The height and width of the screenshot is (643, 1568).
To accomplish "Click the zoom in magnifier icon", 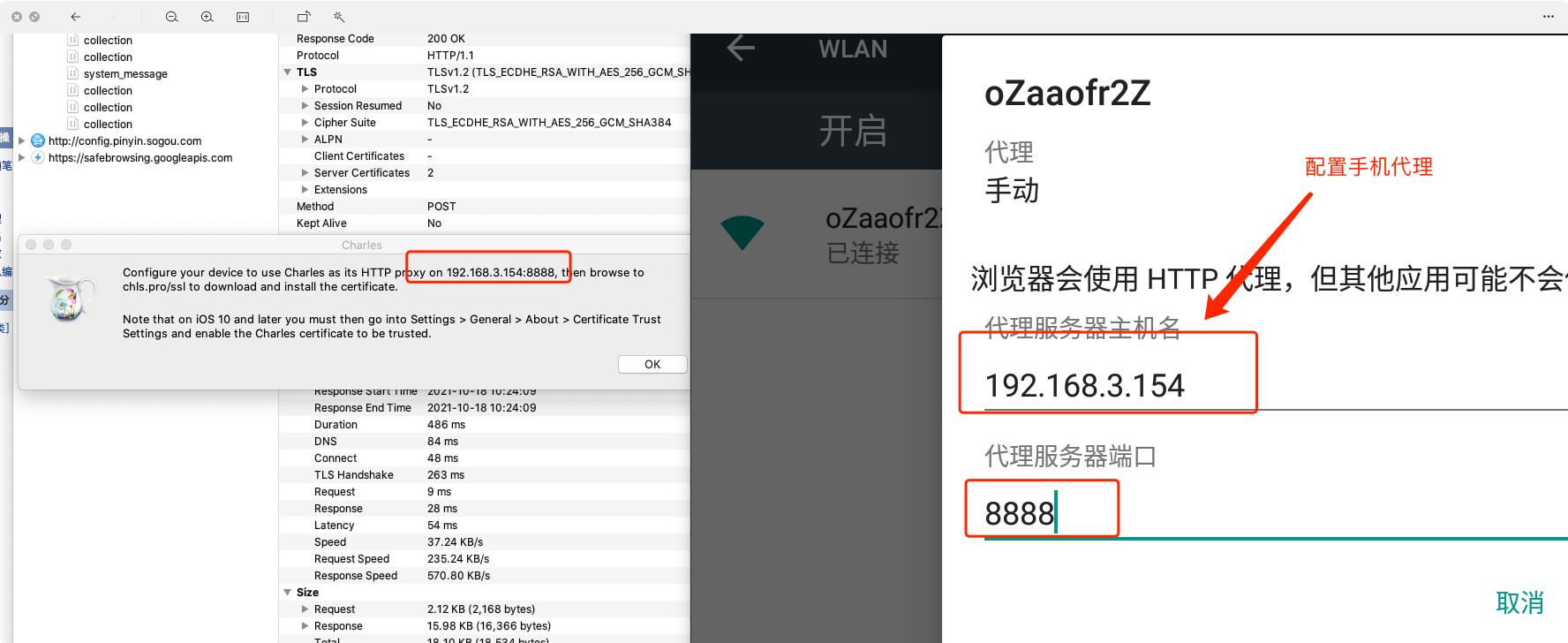I will pyautogui.click(x=207, y=17).
